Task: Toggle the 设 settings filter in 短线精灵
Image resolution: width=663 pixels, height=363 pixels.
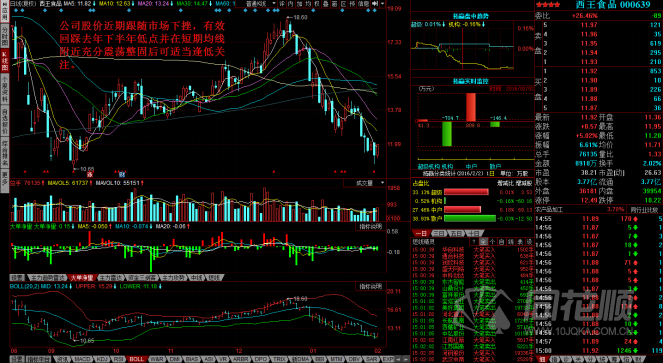Action: (529, 242)
